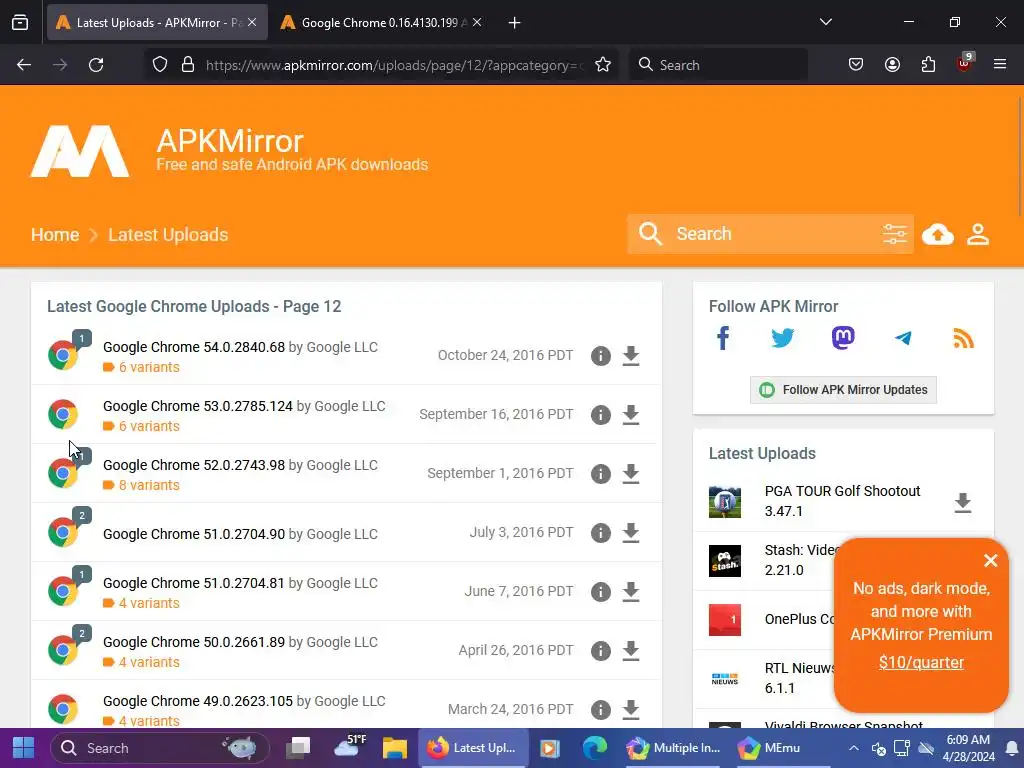This screenshot has height=768, width=1024.
Task: Close the Google Chrome 0.16.4130.199 tab
Action: (477, 22)
